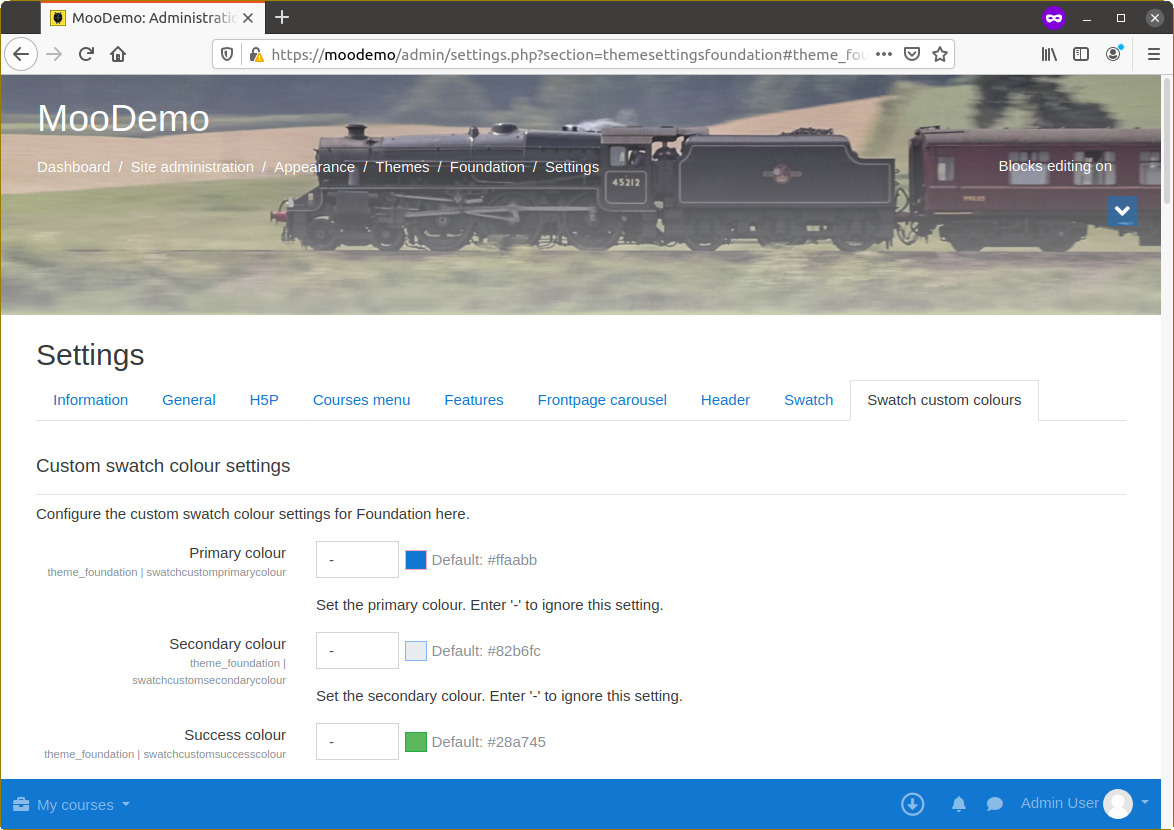Select the Features tab
The height and width of the screenshot is (830, 1174).
point(474,400)
